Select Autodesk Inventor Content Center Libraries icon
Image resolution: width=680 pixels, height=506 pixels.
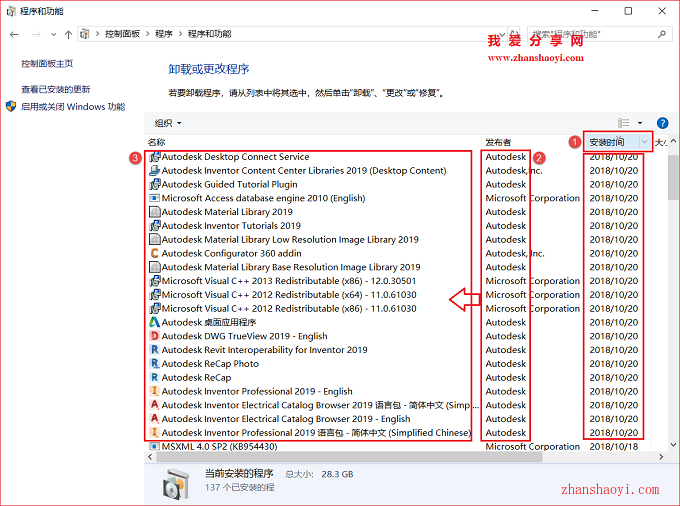click(154, 171)
